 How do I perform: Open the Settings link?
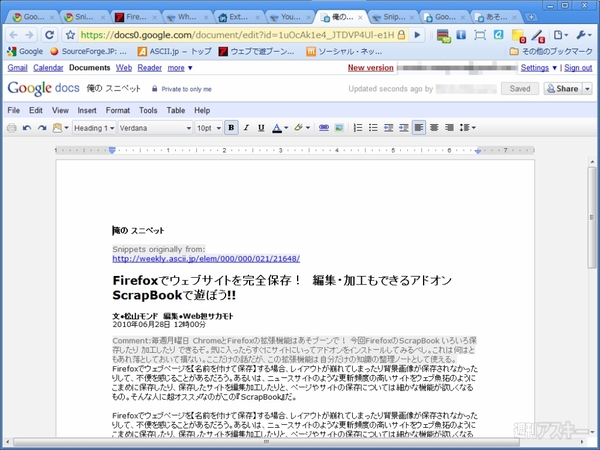pos(535,68)
